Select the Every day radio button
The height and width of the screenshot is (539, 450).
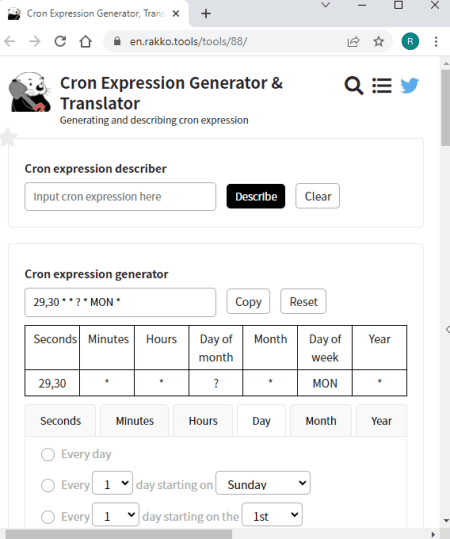tap(48, 454)
